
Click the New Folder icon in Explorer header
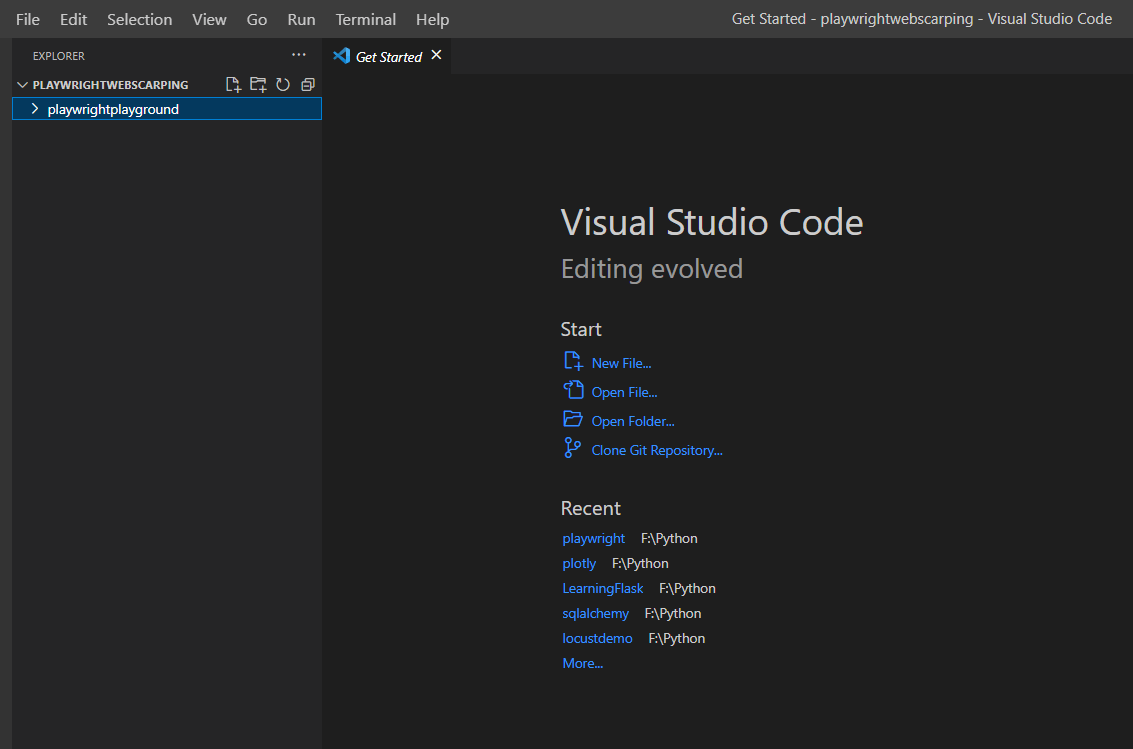pos(258,84)
